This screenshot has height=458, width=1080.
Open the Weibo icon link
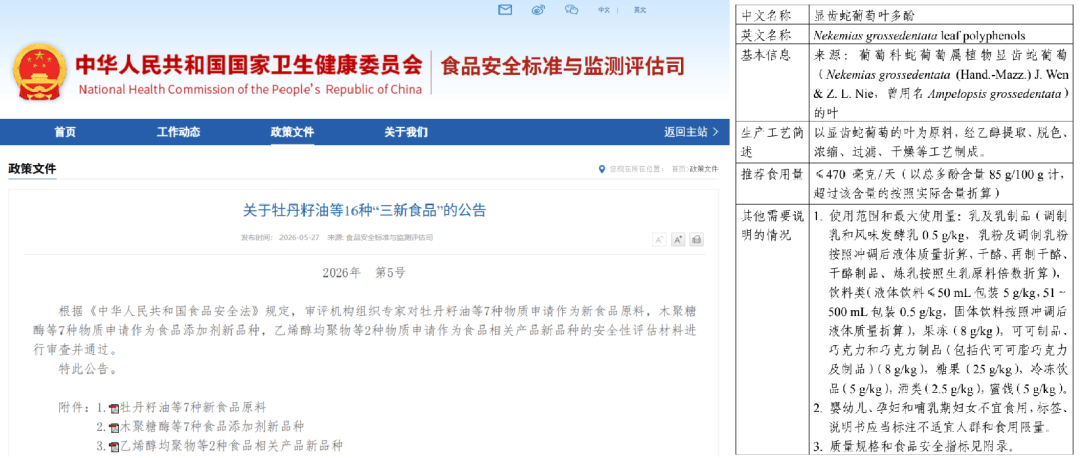539,10
